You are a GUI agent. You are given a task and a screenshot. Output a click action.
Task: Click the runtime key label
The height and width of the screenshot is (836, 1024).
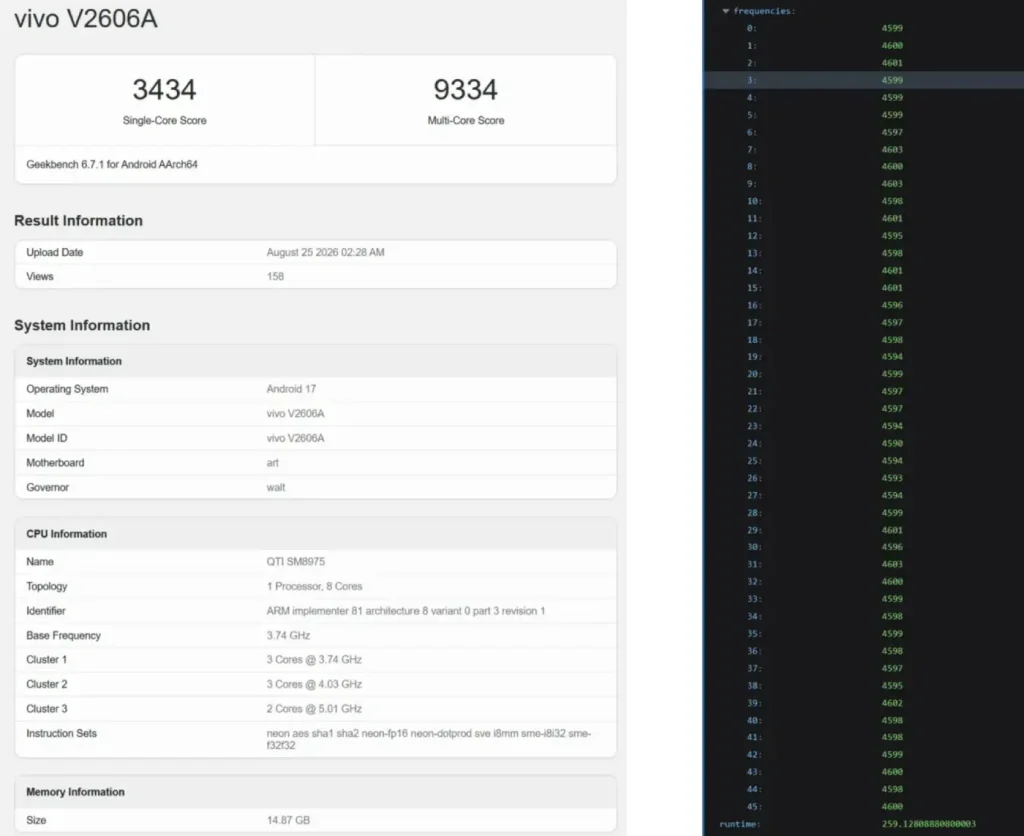pyautogui.click(x=740, y=824)
